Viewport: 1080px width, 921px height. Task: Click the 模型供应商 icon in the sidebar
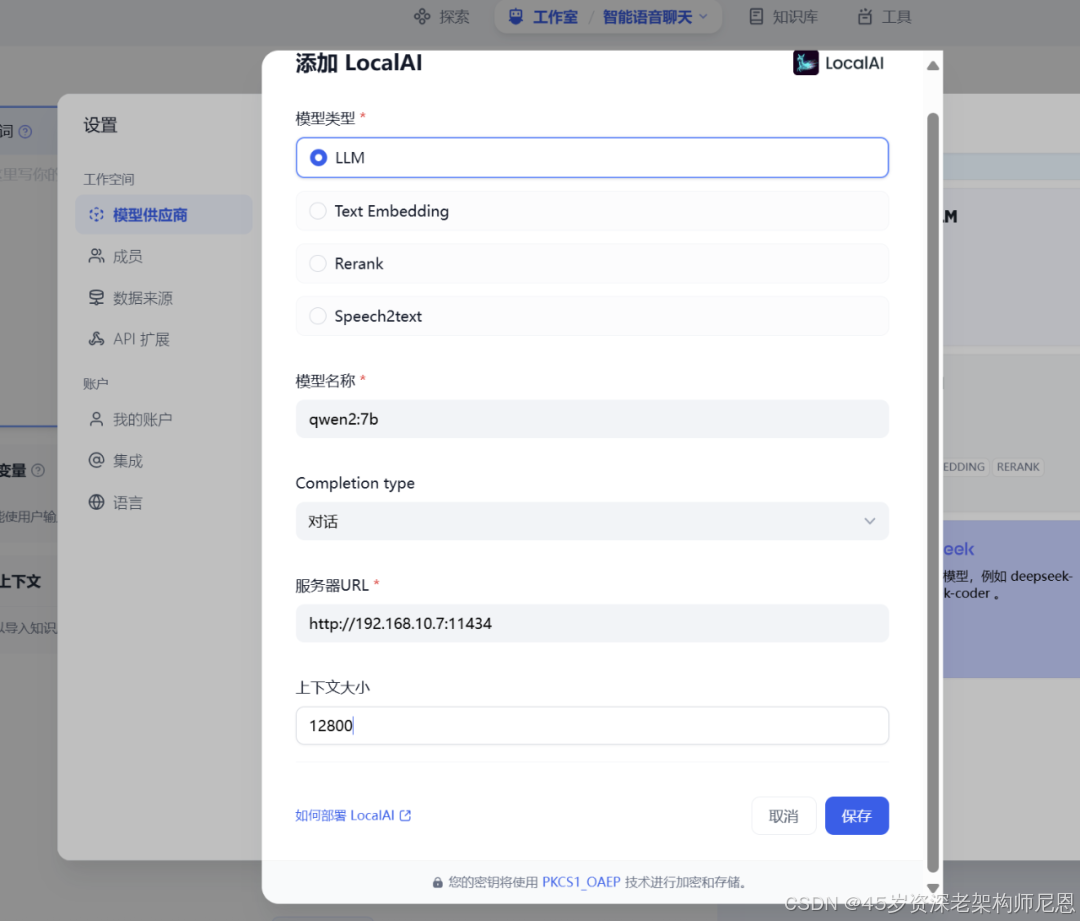(x=96, y=215)
